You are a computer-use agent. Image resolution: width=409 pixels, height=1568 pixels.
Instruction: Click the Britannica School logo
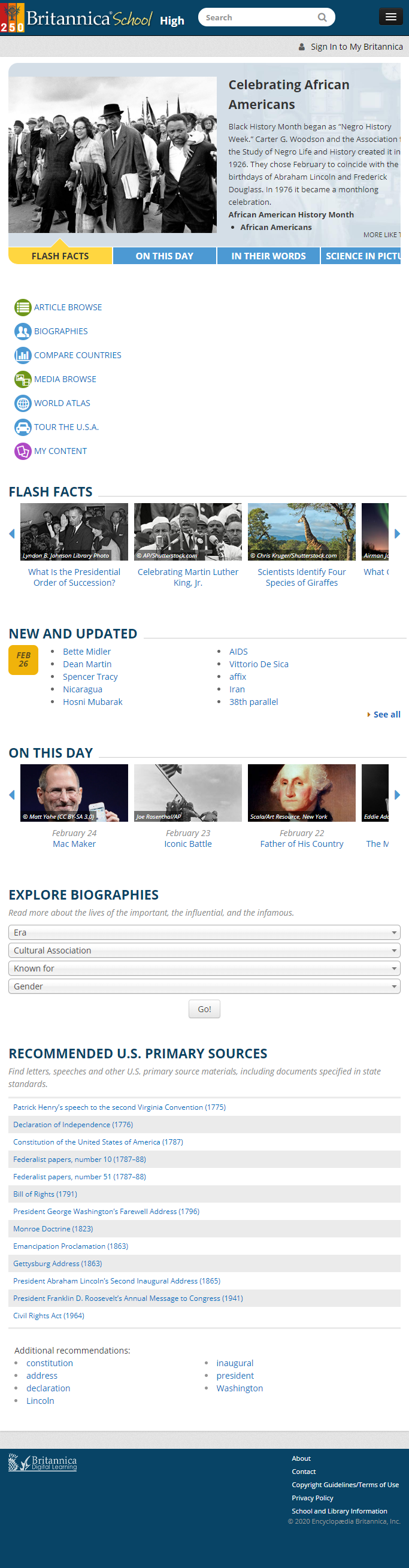pyautogui.click(x=76, y=17)
